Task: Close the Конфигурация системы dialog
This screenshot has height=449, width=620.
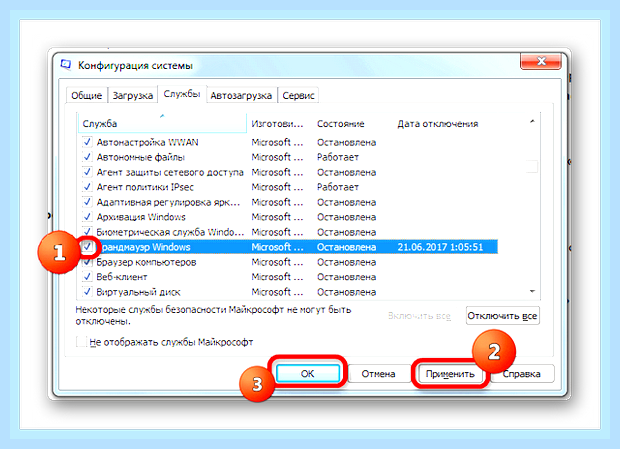Action: pyautogui.click(x=541, y=61)
